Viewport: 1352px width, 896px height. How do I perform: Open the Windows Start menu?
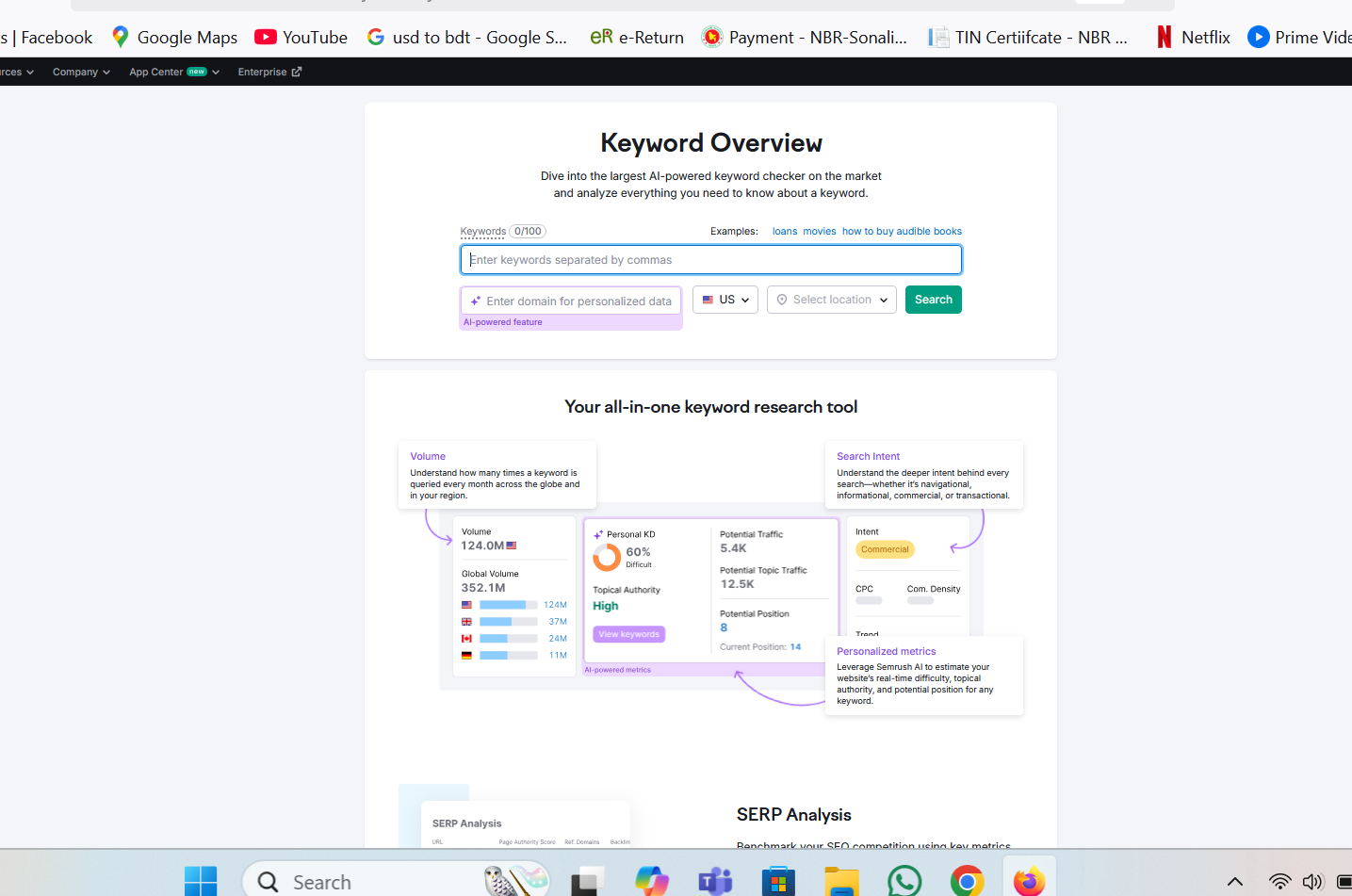click(x=201, y=882)
